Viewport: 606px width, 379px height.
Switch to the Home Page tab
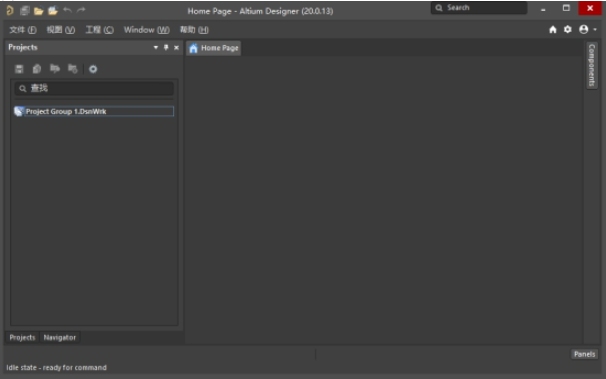pos(214,48)
